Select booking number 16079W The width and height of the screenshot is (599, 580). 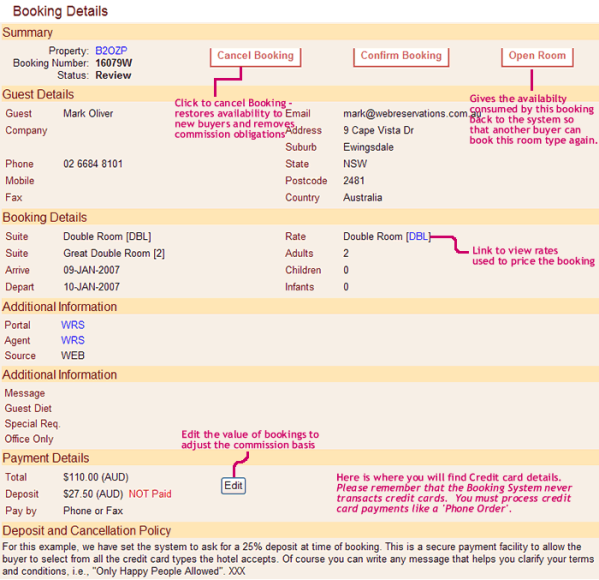click(114, 63)
